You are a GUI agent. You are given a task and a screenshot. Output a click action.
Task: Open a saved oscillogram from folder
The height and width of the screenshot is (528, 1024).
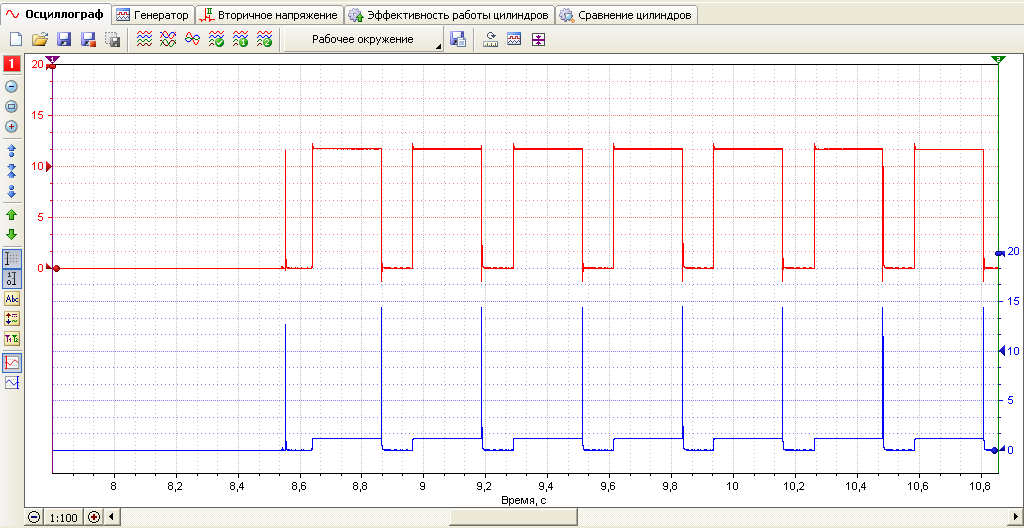coord(40,39)
